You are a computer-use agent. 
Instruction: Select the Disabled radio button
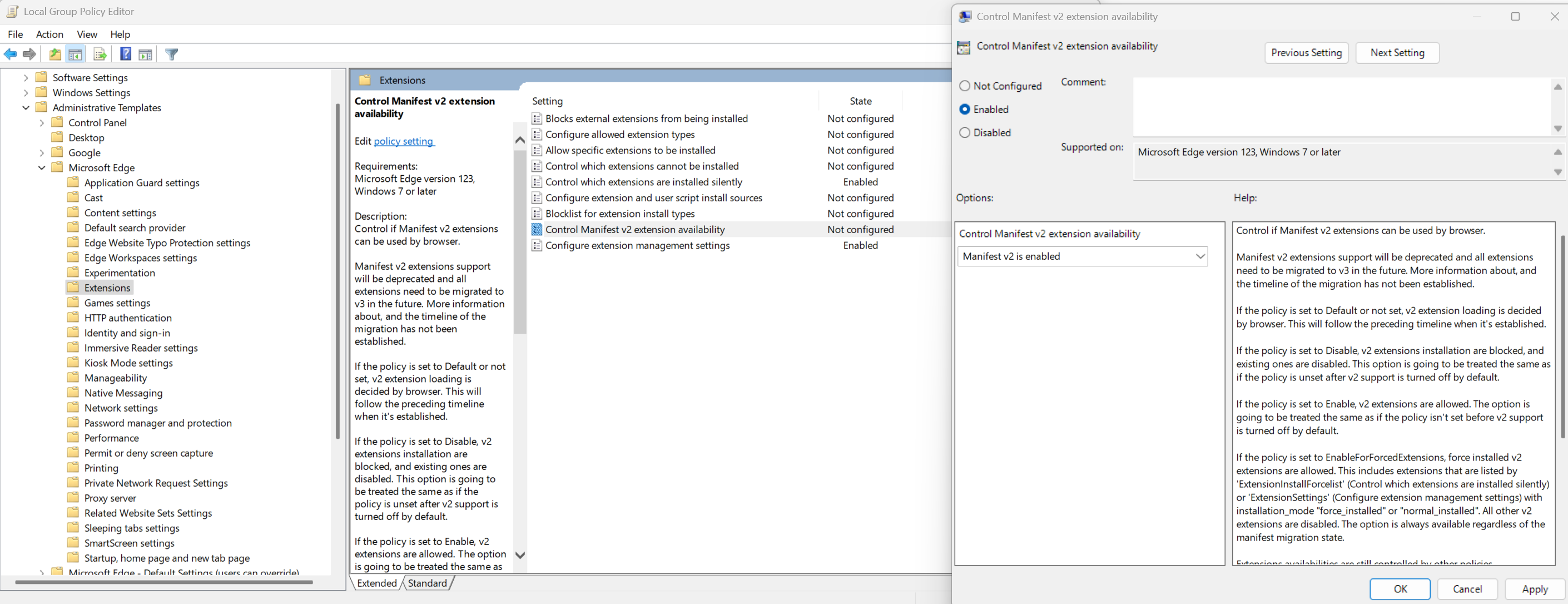(965, 132)
